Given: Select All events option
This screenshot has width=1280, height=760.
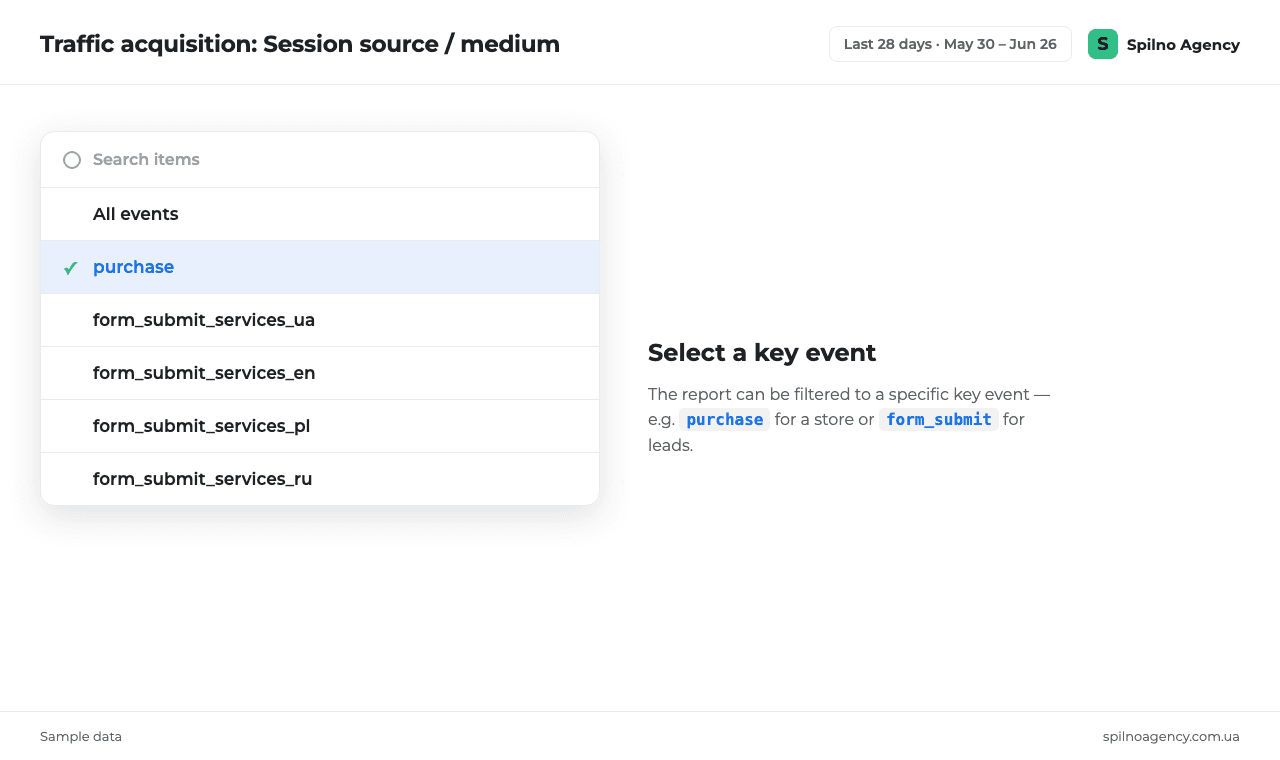Looking at the screenshot, I should pos(320,214).
